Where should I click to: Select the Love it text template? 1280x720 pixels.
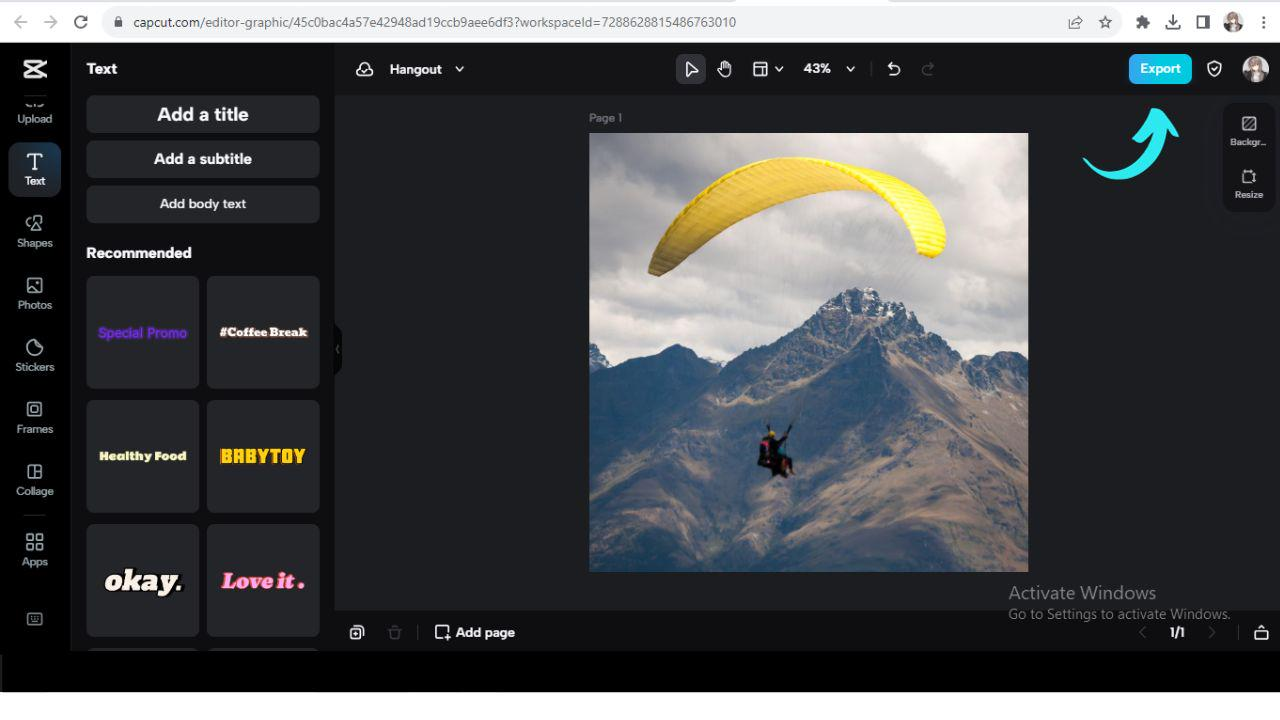coord(262,581)
